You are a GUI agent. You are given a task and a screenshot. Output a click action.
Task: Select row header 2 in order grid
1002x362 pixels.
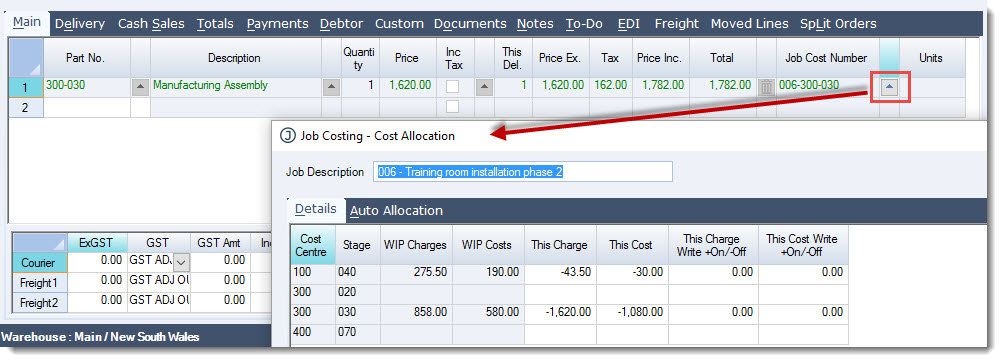tap(26, 108)
